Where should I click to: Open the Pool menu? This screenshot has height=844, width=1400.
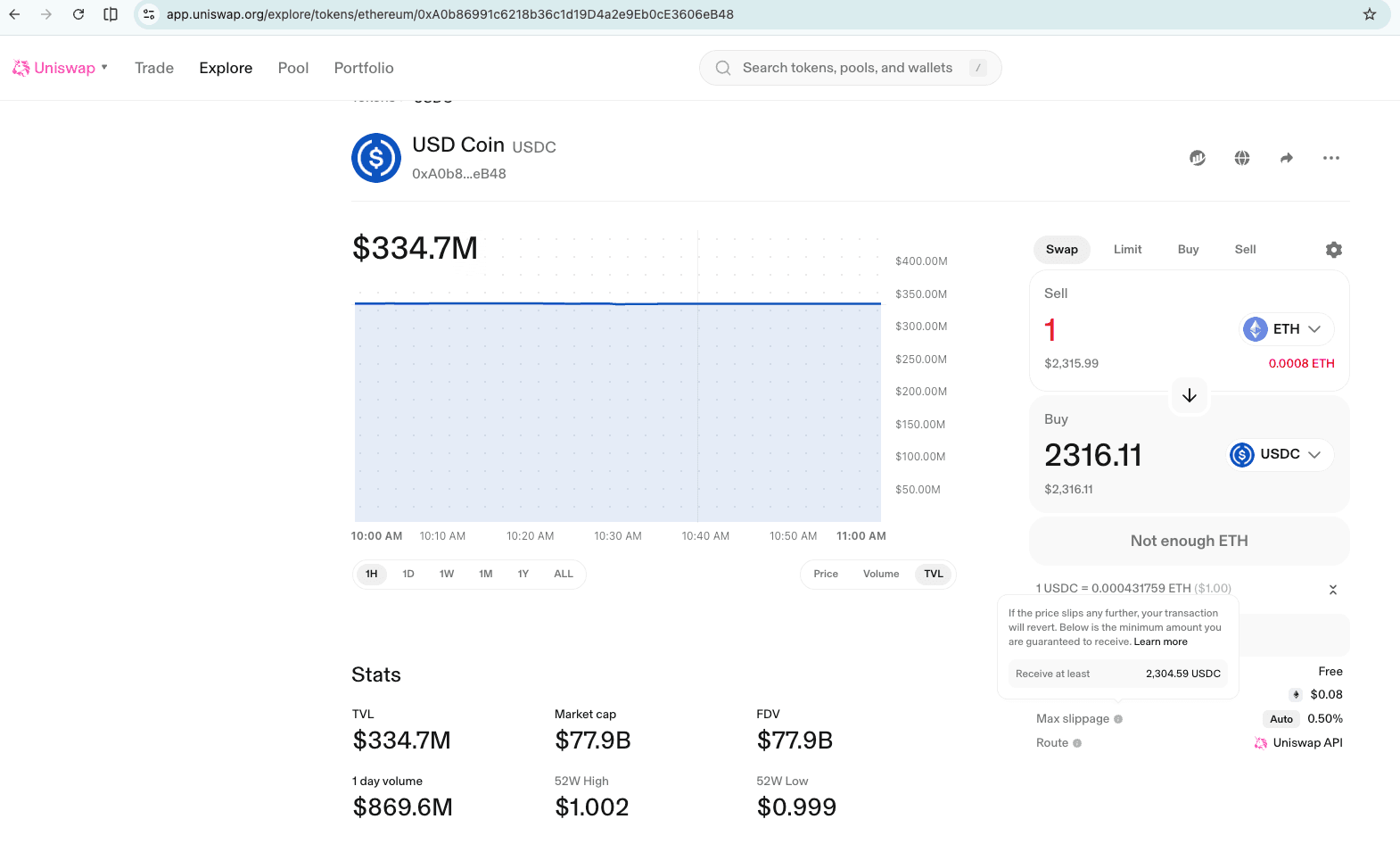tap(293, 68)
